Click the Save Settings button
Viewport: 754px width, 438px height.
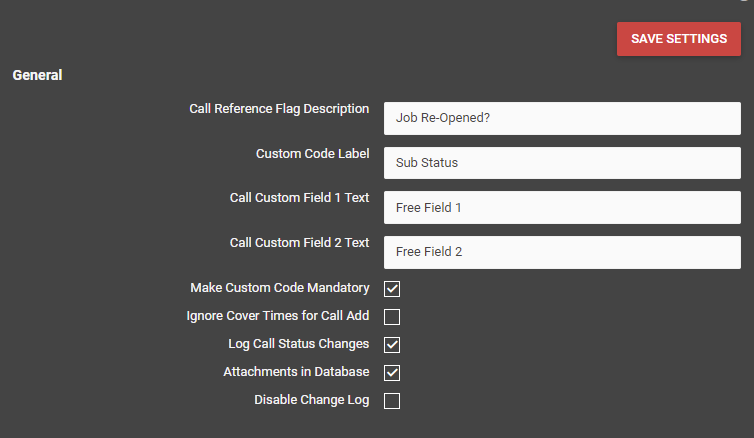(x=679, y=39)
